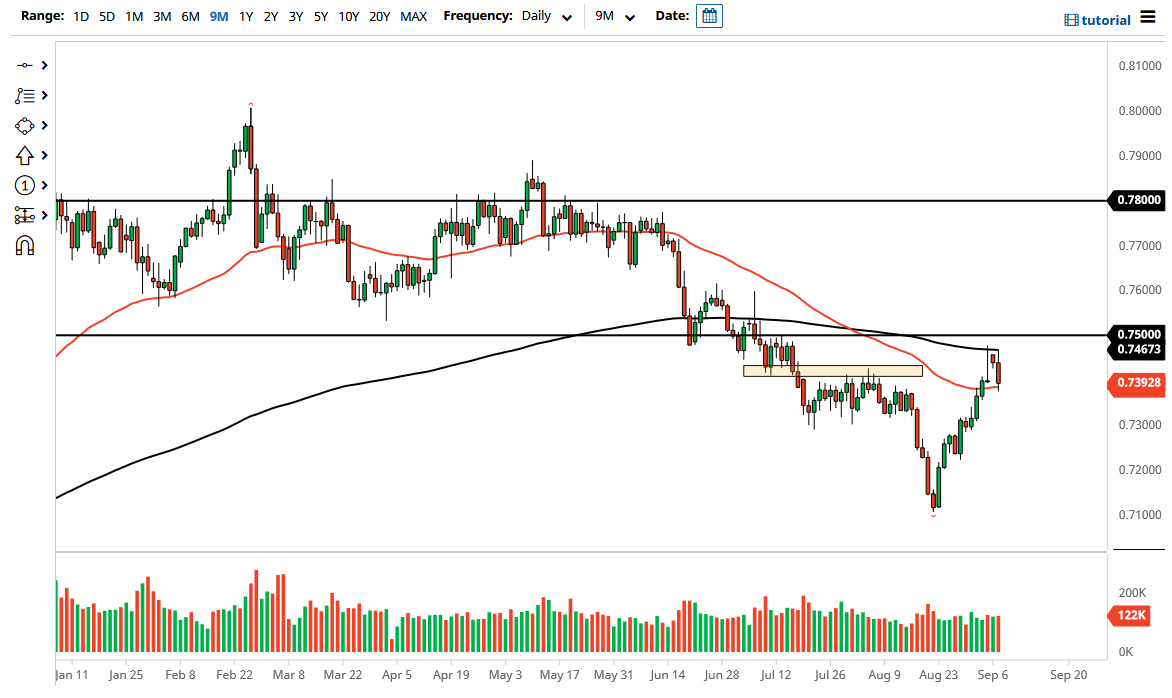
Task: Select the numbered annotation tool
Action: tap(26, 185)
